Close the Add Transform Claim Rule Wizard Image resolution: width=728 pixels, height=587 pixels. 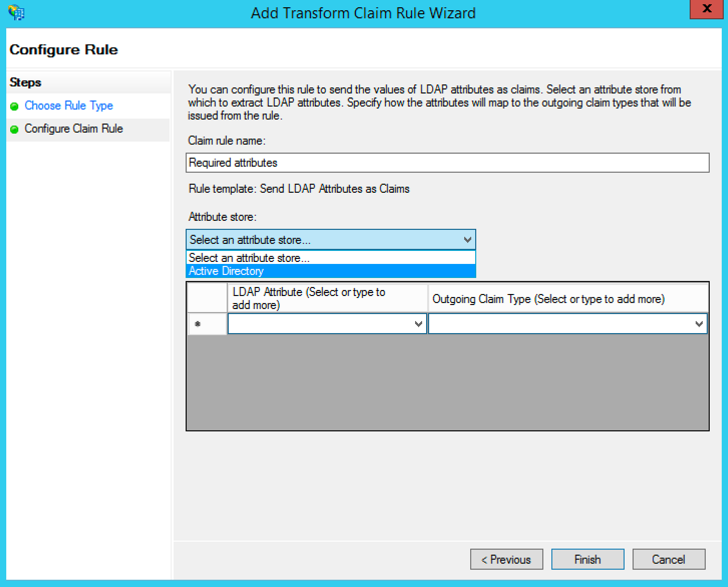(704, 12)
